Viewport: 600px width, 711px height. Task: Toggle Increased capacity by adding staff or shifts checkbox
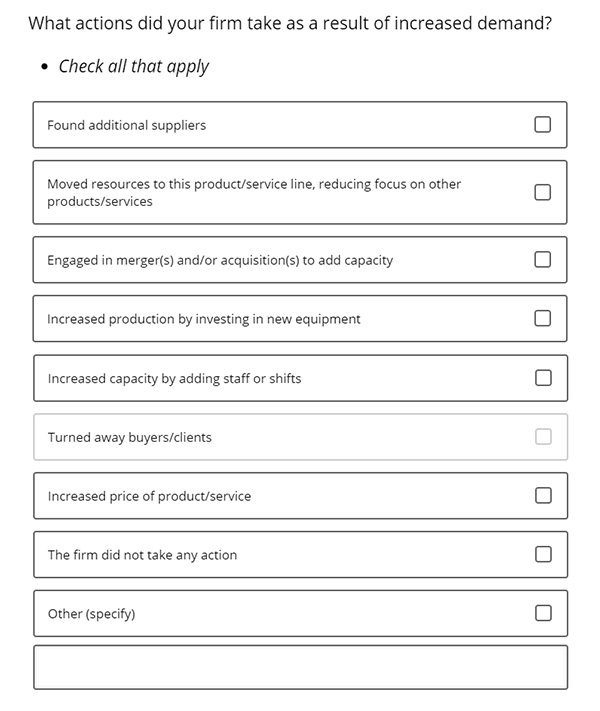543,378
